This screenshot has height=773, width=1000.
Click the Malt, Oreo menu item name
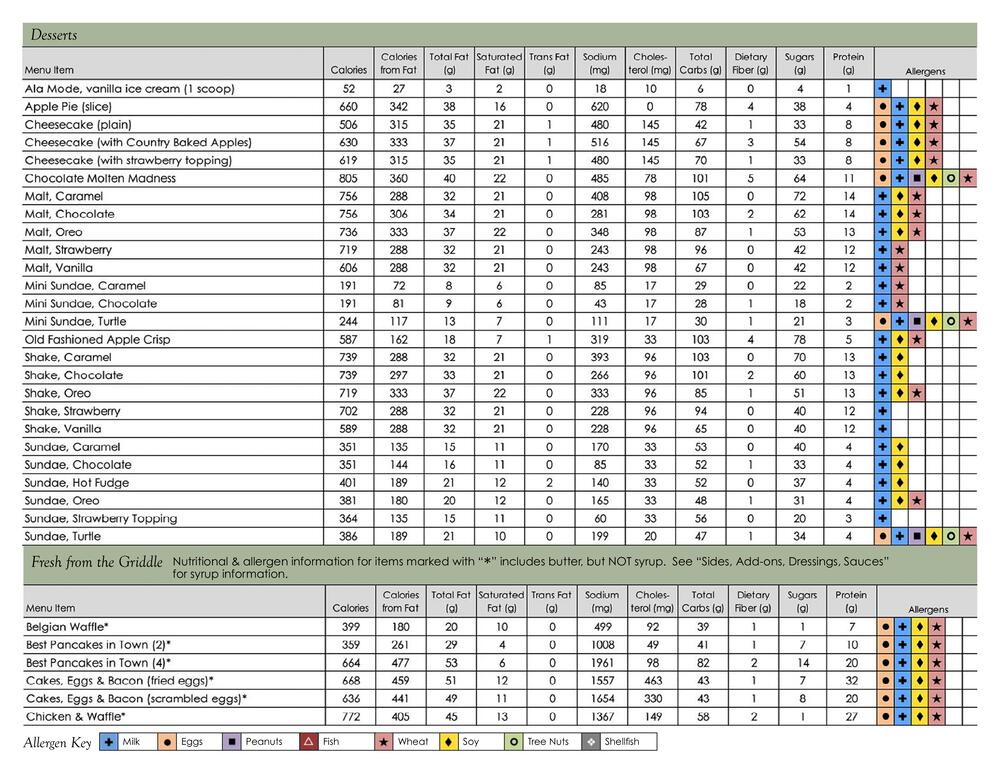(x=60, y=232)
